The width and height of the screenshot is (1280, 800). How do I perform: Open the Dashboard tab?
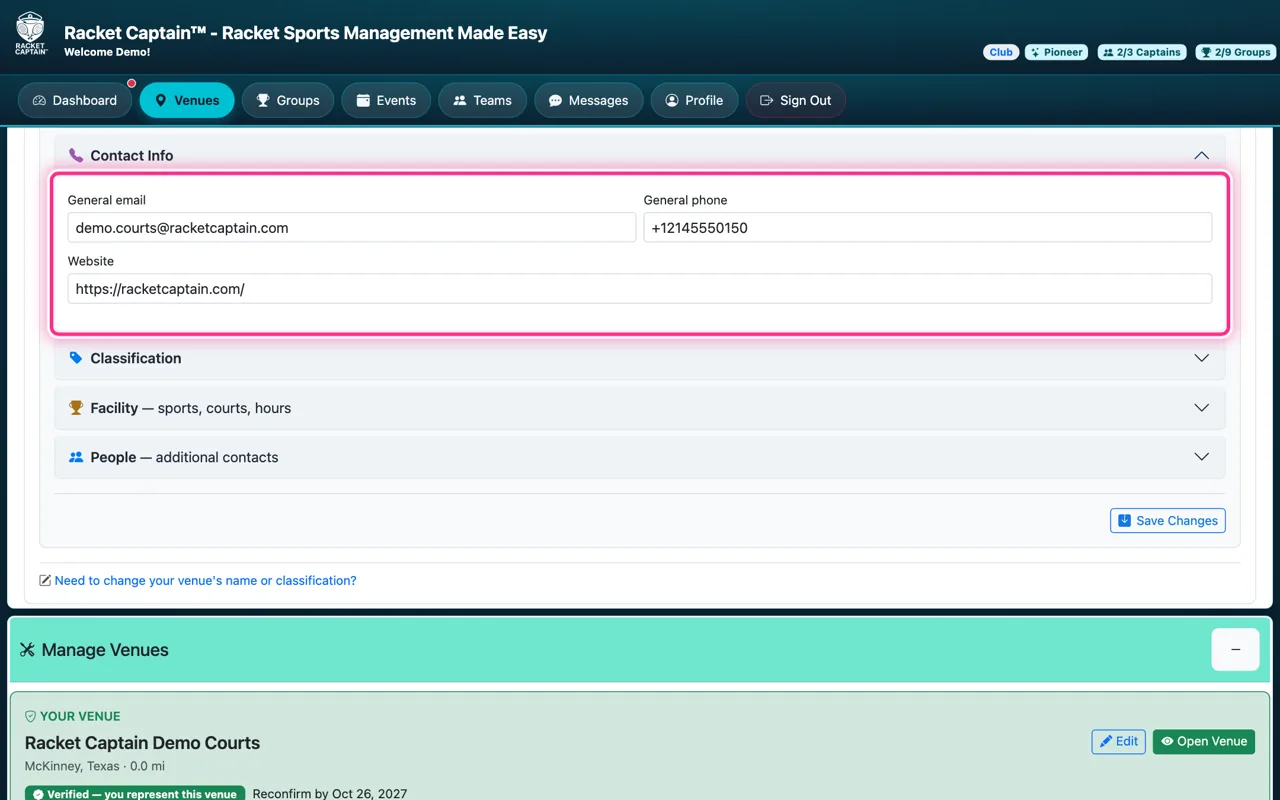tap(75, 100)
